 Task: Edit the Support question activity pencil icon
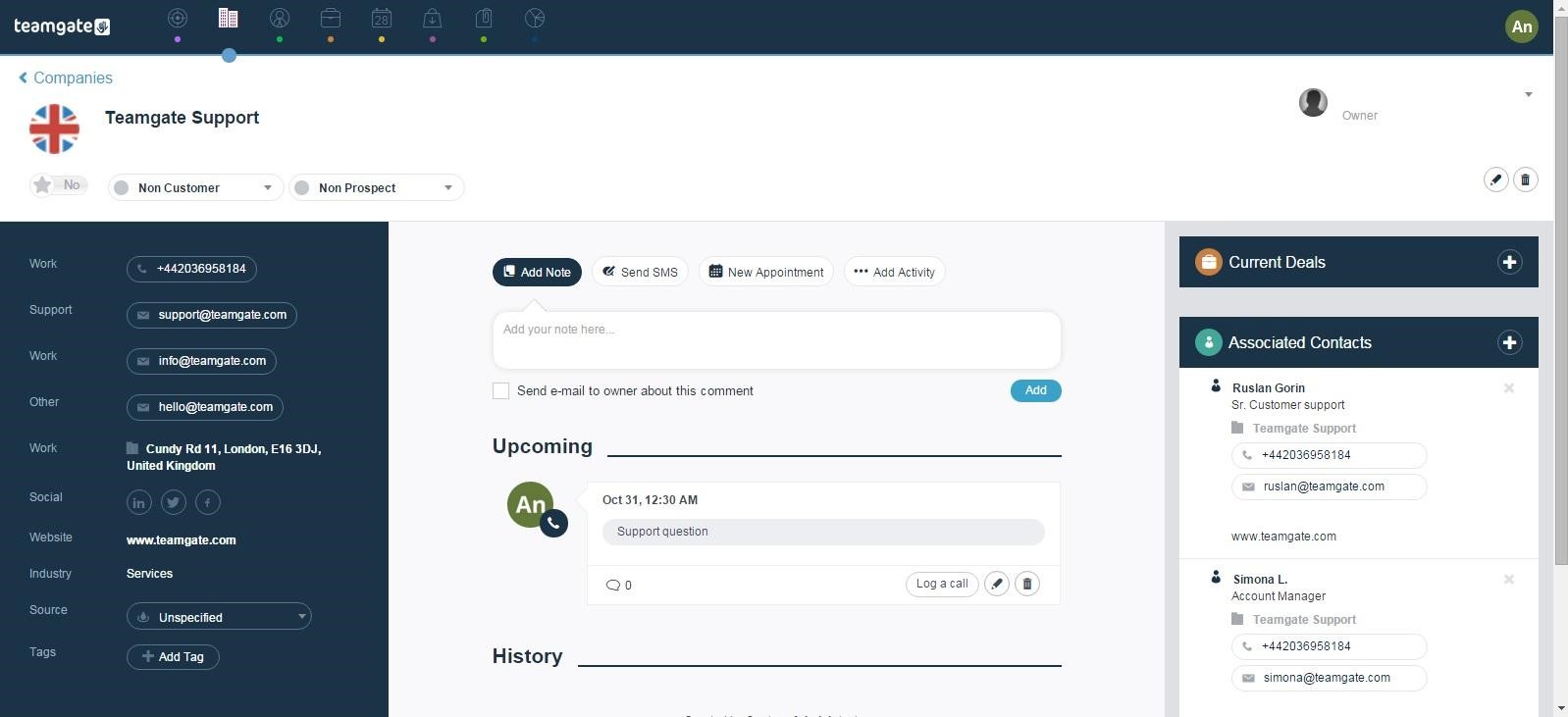996,584
